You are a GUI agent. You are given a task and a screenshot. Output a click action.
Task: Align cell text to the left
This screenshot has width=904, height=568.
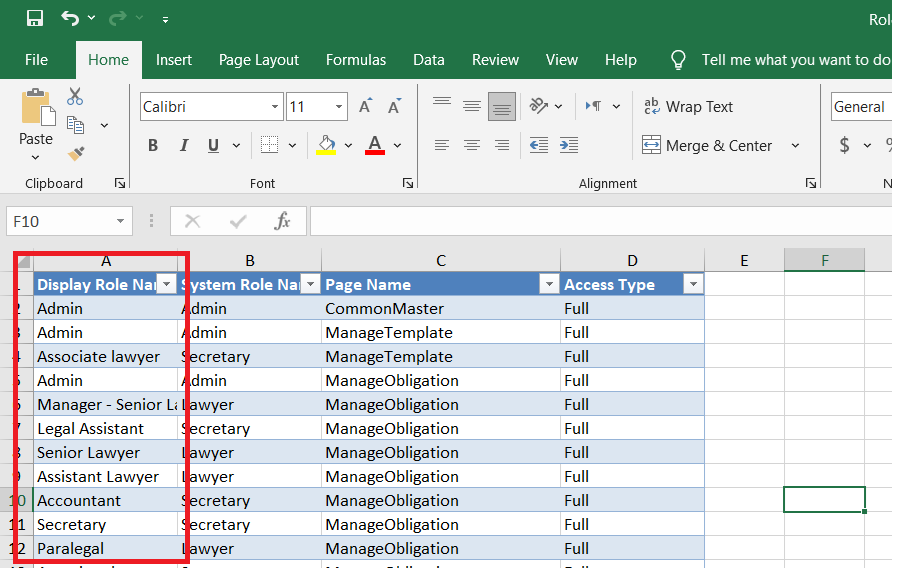[442, 145]
